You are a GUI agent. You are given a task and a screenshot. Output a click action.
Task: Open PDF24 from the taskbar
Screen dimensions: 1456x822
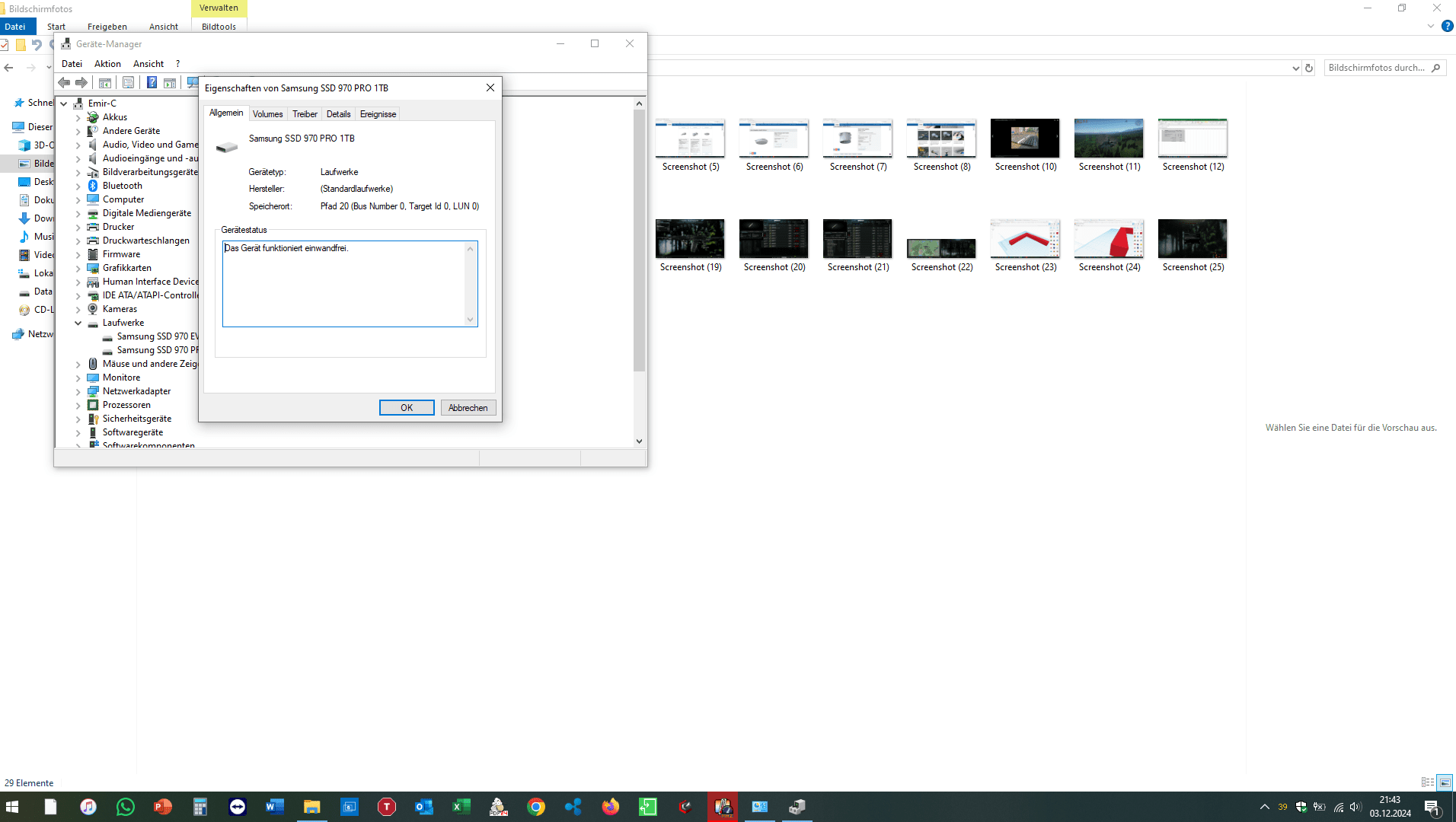point(498,807)
